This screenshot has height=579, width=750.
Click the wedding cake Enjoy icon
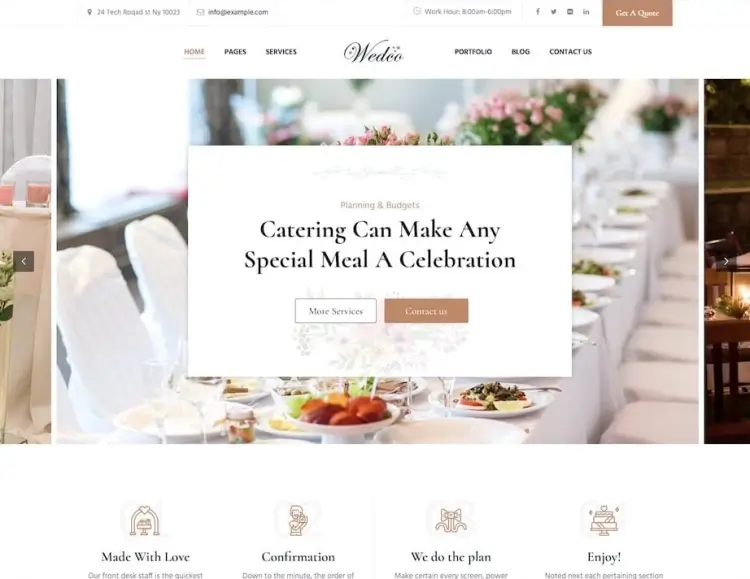[x=604, y=520]
